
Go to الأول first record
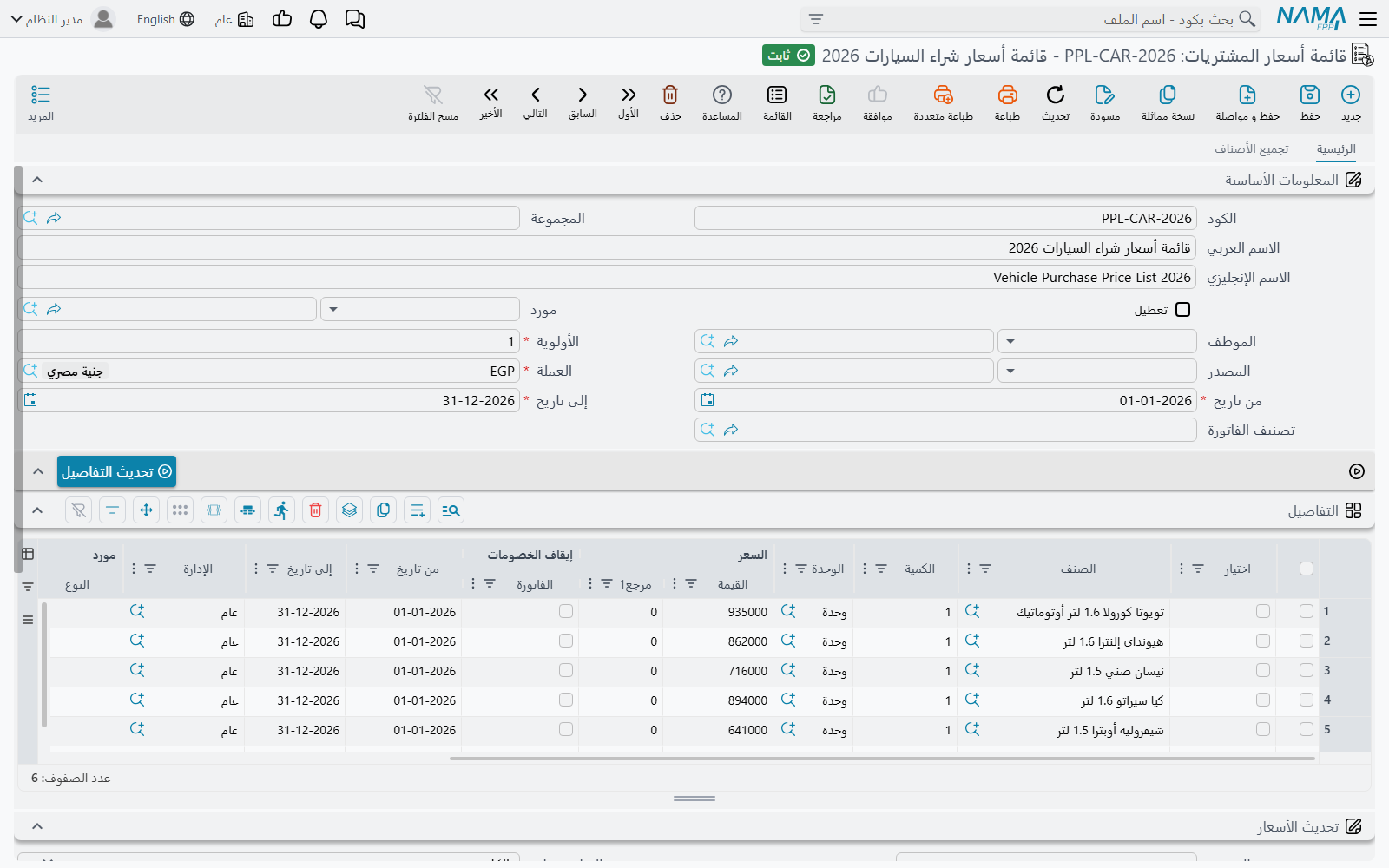[629, 95]
